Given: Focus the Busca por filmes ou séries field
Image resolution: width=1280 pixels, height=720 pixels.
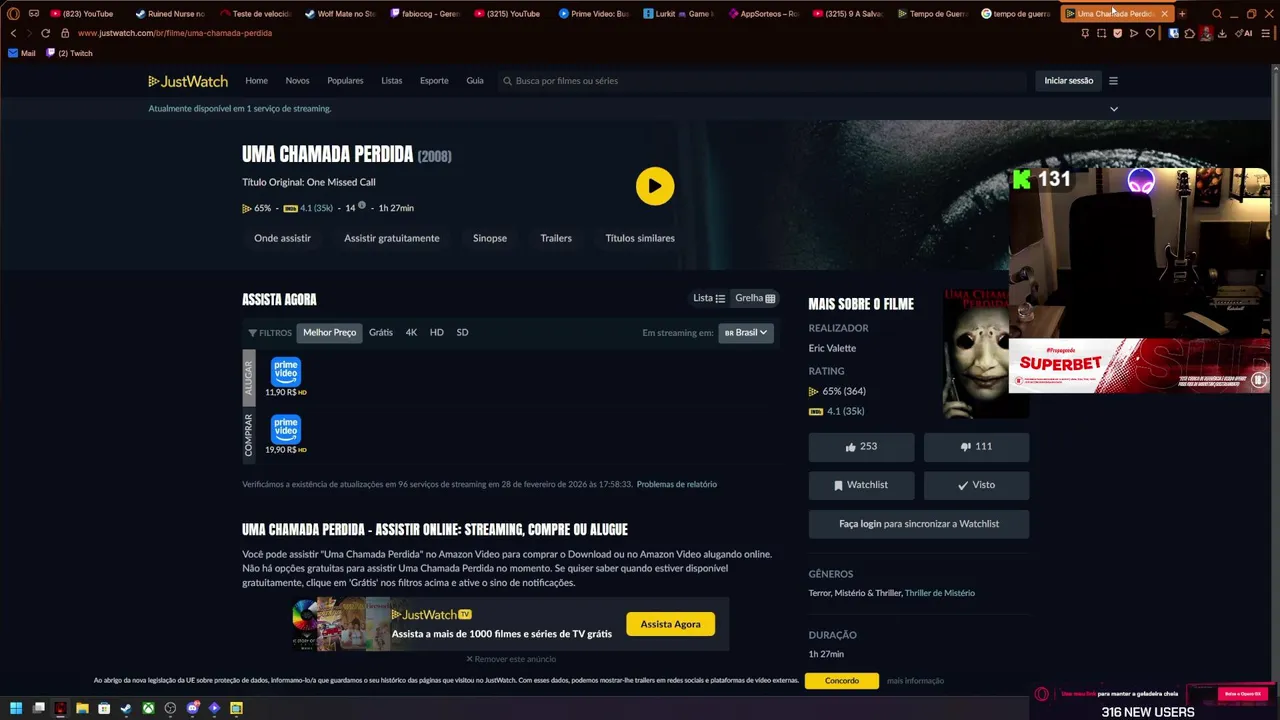Looking at the screenshot, I should 760,81.
